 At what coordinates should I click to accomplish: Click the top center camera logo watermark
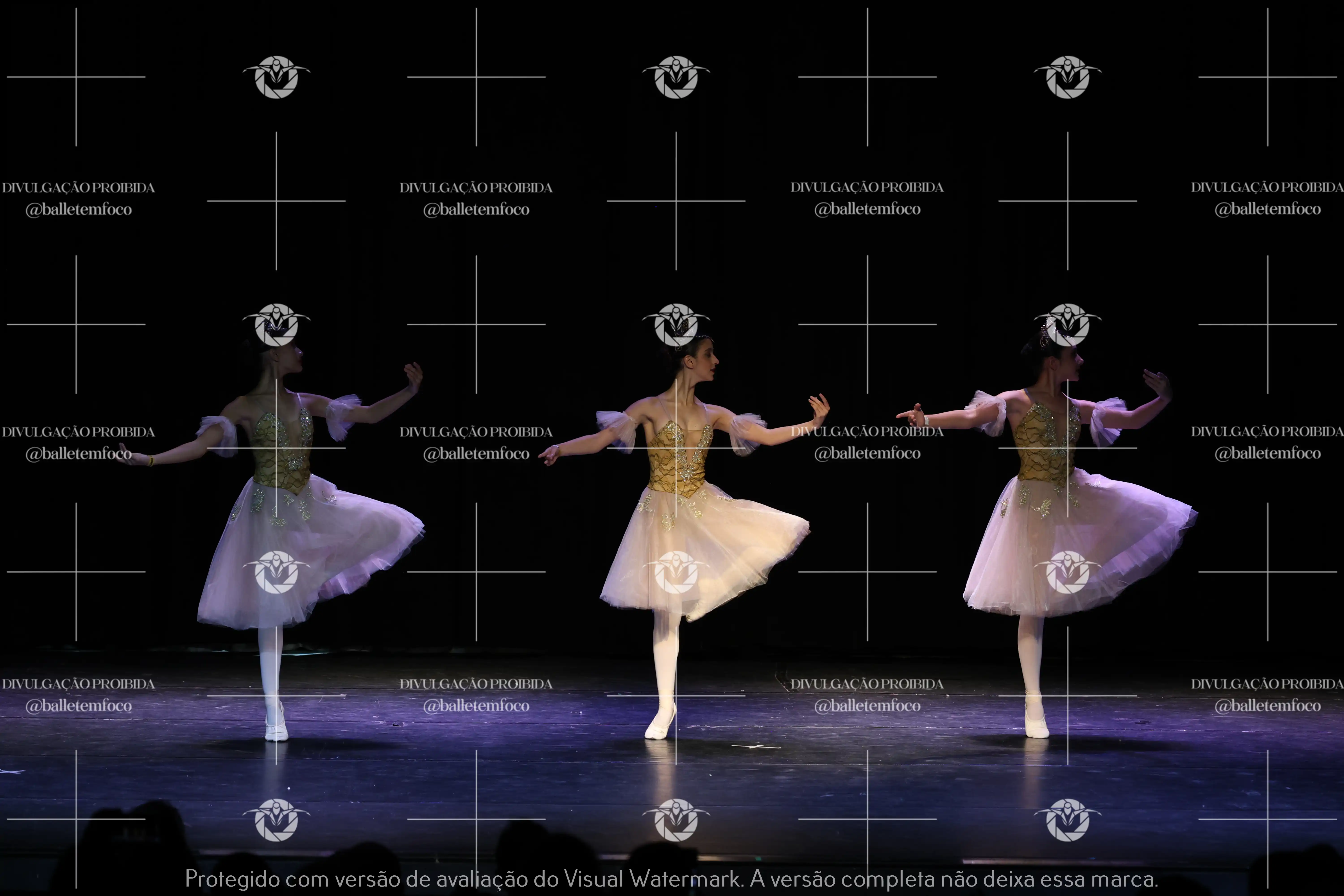[676, 77]
